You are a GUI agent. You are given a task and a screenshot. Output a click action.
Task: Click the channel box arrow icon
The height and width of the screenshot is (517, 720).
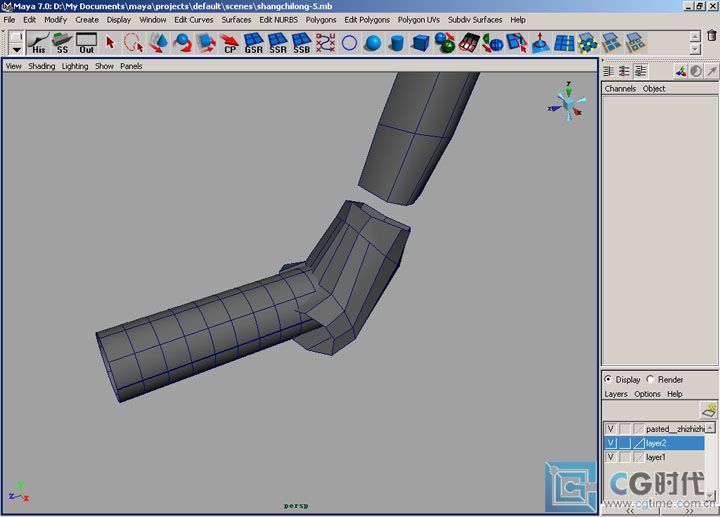pos(711,71)
